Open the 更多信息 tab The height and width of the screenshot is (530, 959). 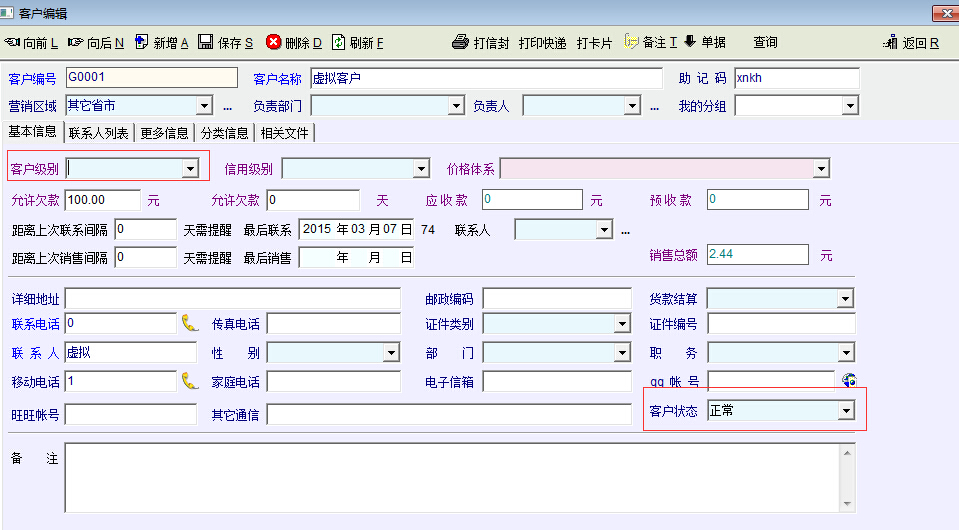click(x=164, y=133)
